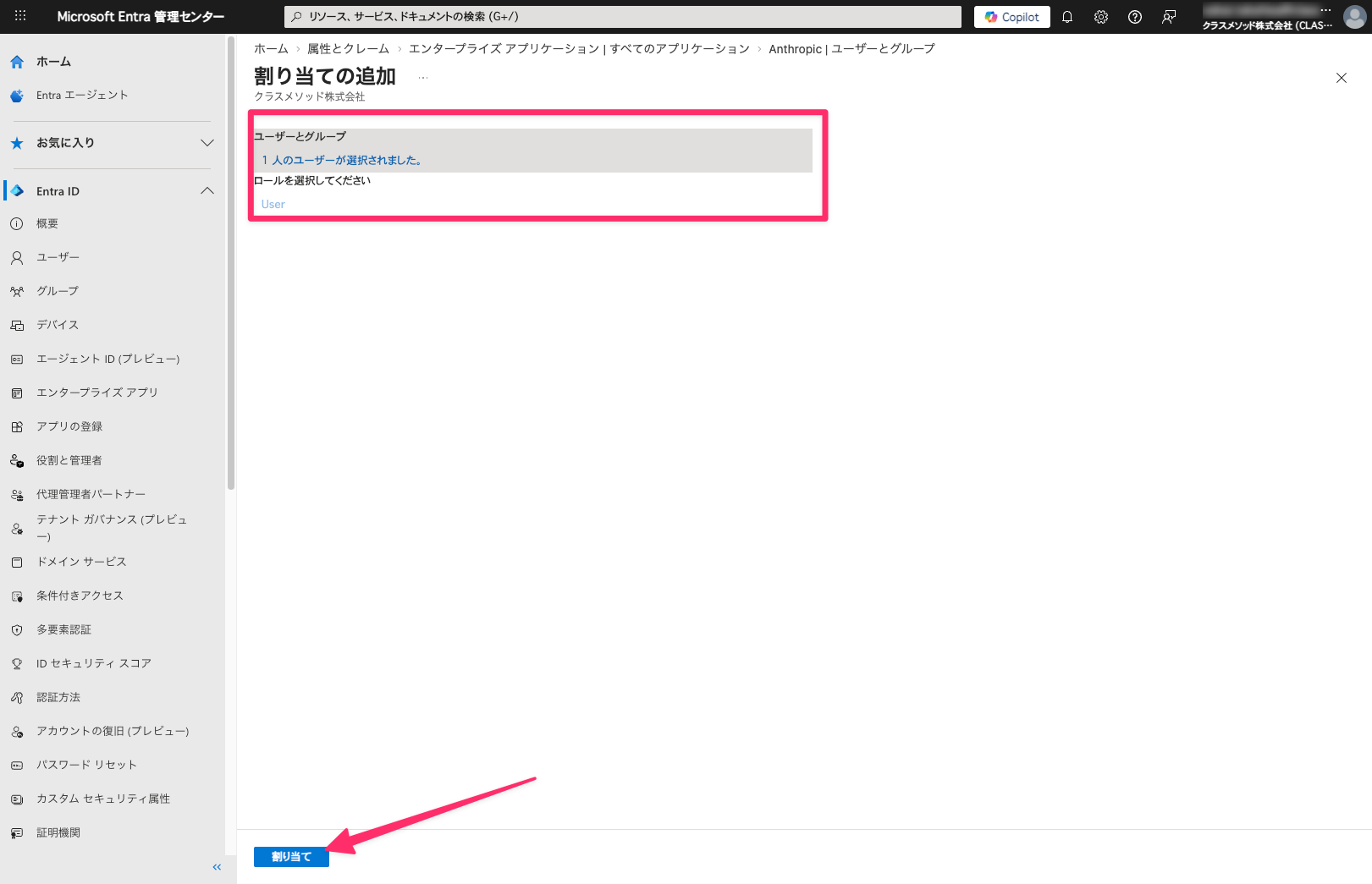1372x884 pixels.
Task: Click the ユーザー person icon
Action: click(17, 258)
